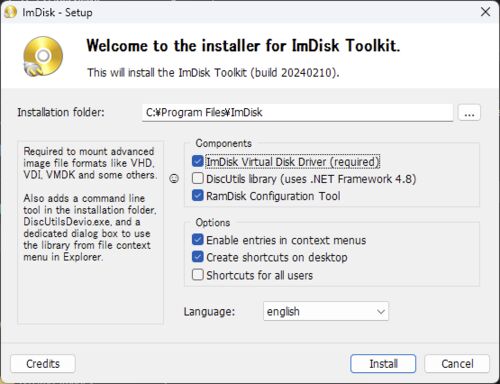This screenshot has height=384, width=500.
Task: Enable DiscUtils library component
Action: (x=198, y=178)
